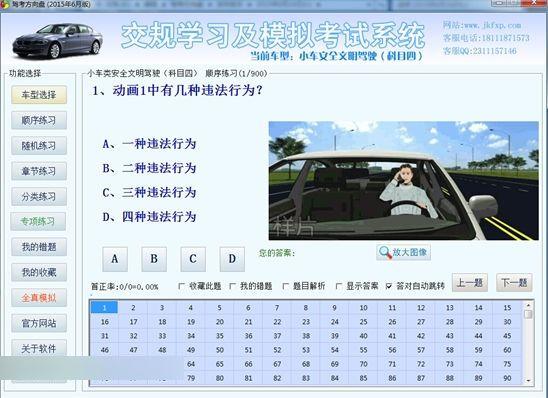Open 章节练习 from sidebar
Image resolution: width=548 pixels, height=398 pixels.
click(39, 171)
